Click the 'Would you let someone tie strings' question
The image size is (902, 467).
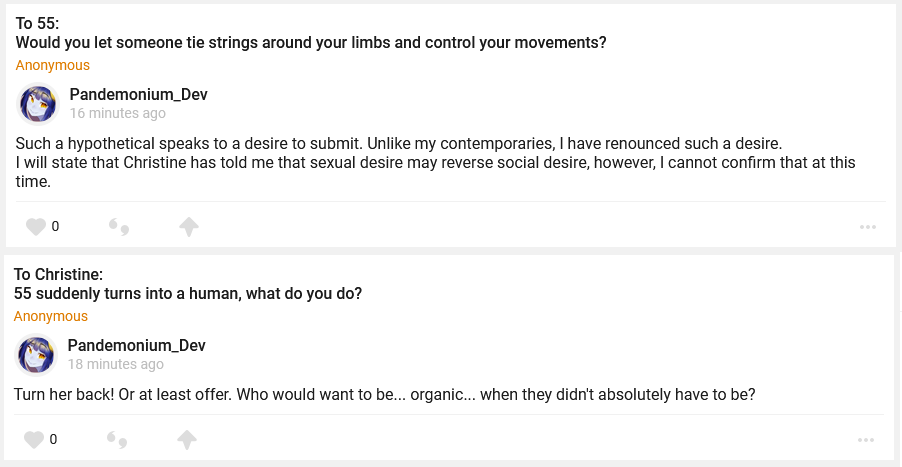pos(311,43)
